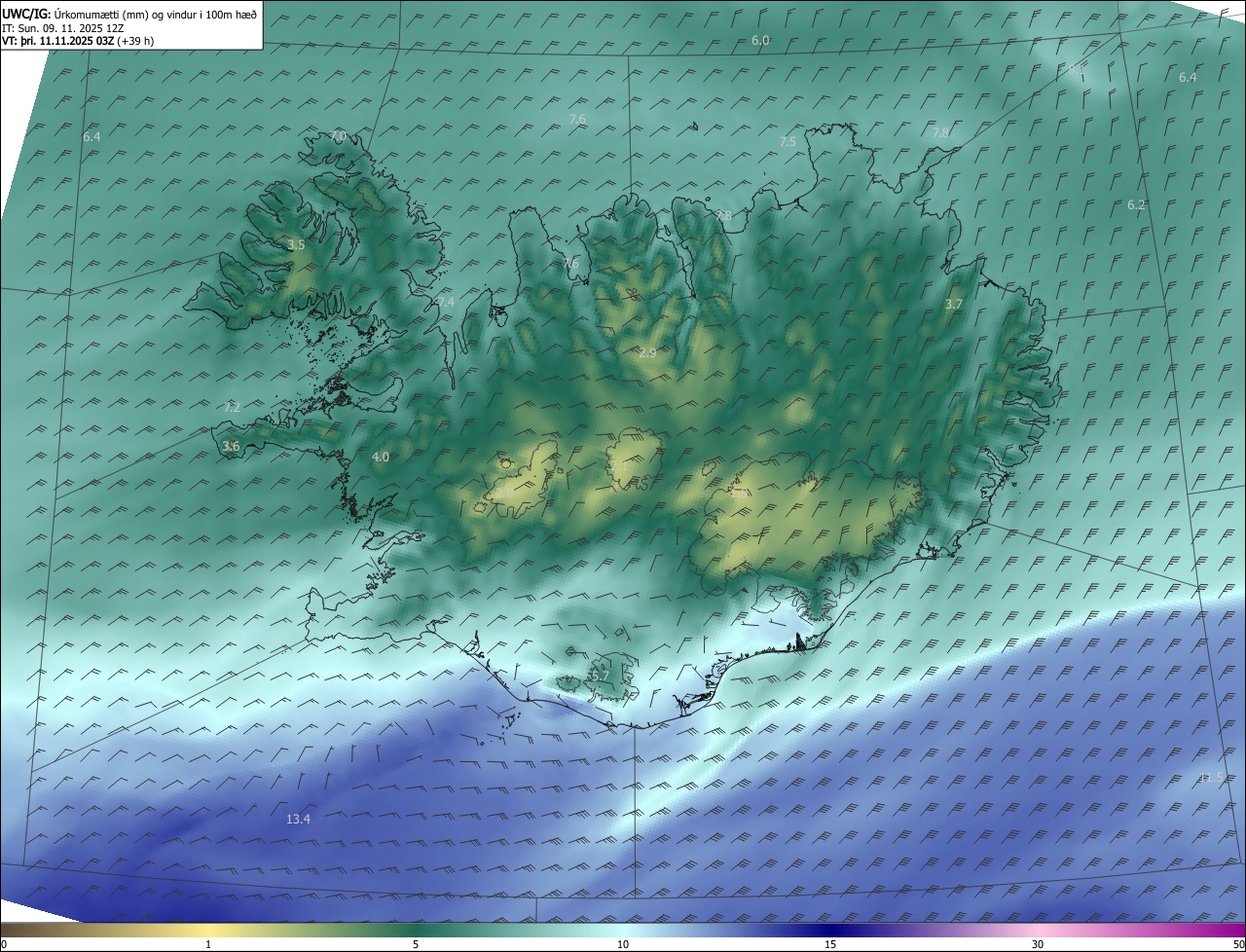Click the 4.0 value label on the map
1246x952 pixels.
[381, 457]
